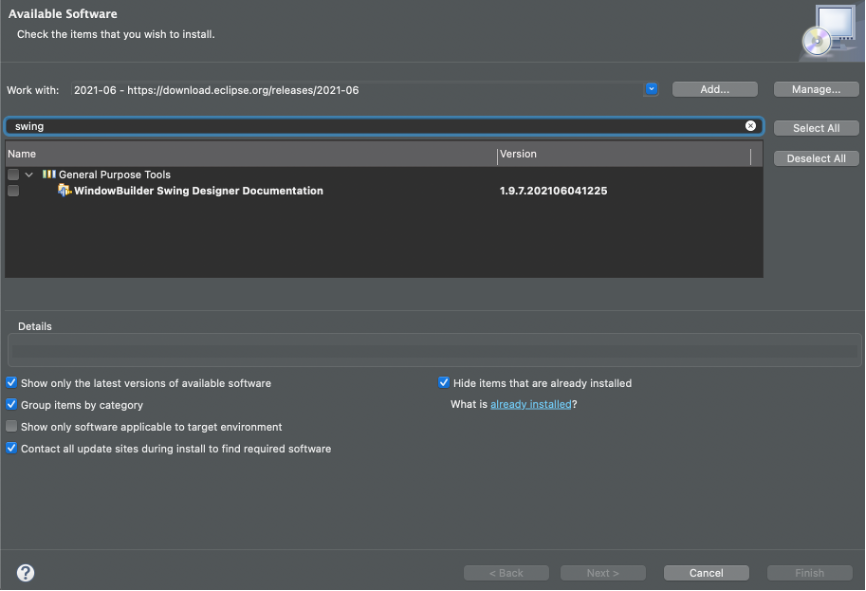866x591 pixels.
Task: Click Deselect All button
Action: point(816,159)
